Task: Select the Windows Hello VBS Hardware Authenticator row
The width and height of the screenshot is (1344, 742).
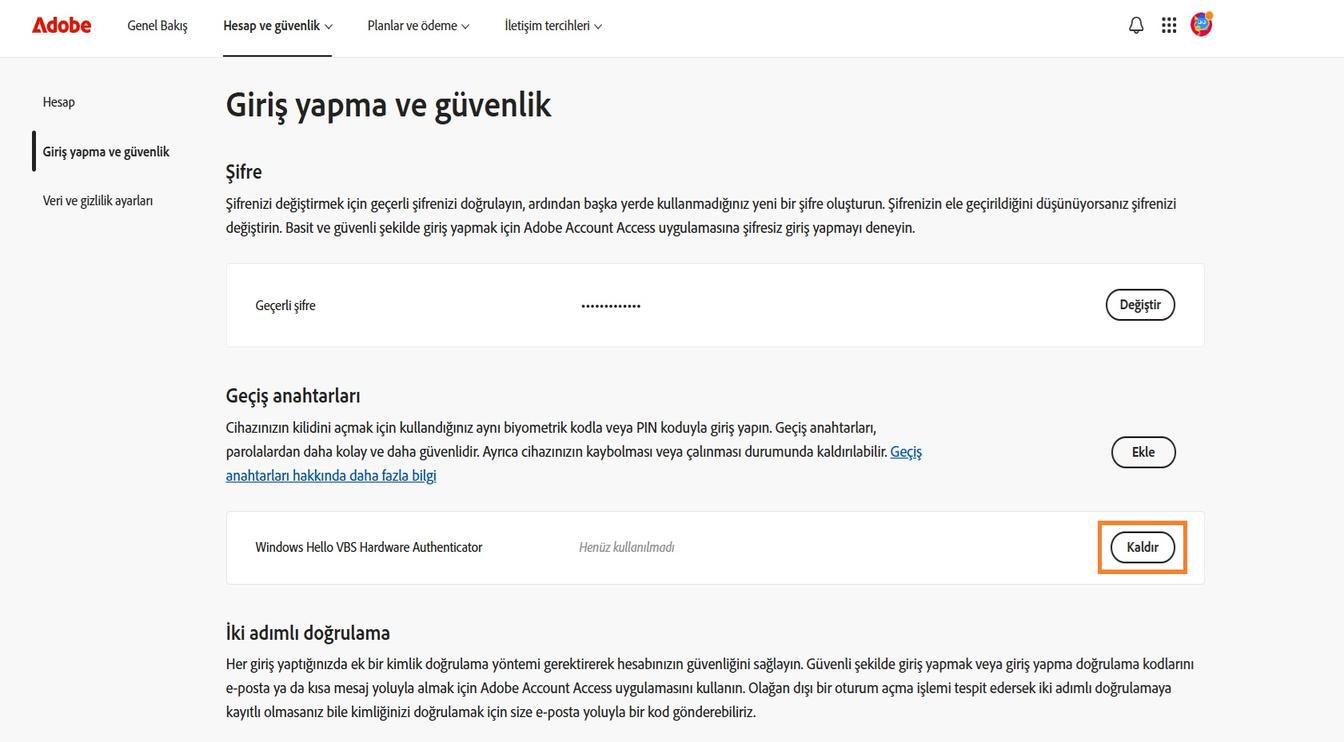Action: (369, 546)
